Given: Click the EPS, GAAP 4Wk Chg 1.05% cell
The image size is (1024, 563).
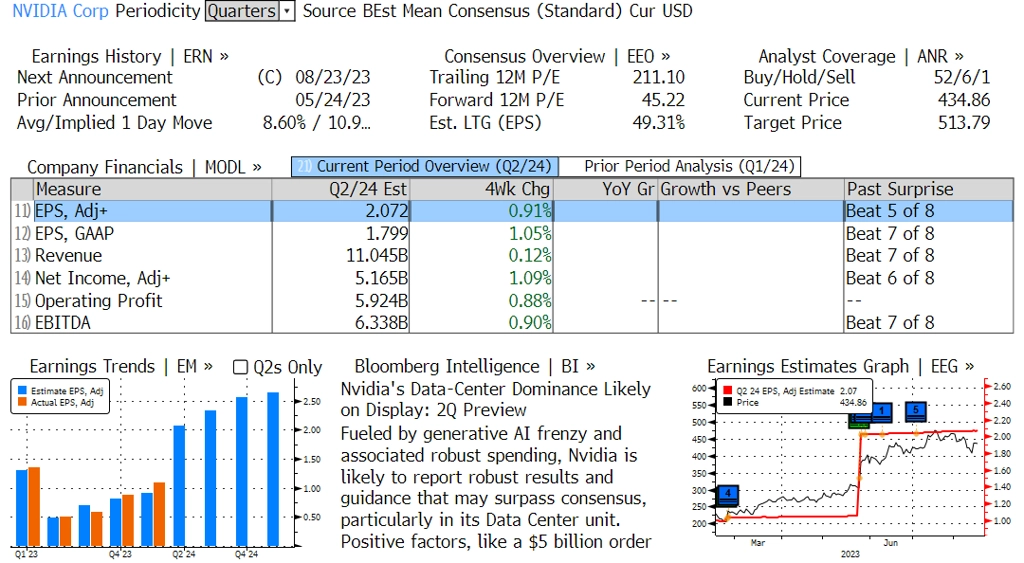Looking at the screenshot, I should point(481,233).
